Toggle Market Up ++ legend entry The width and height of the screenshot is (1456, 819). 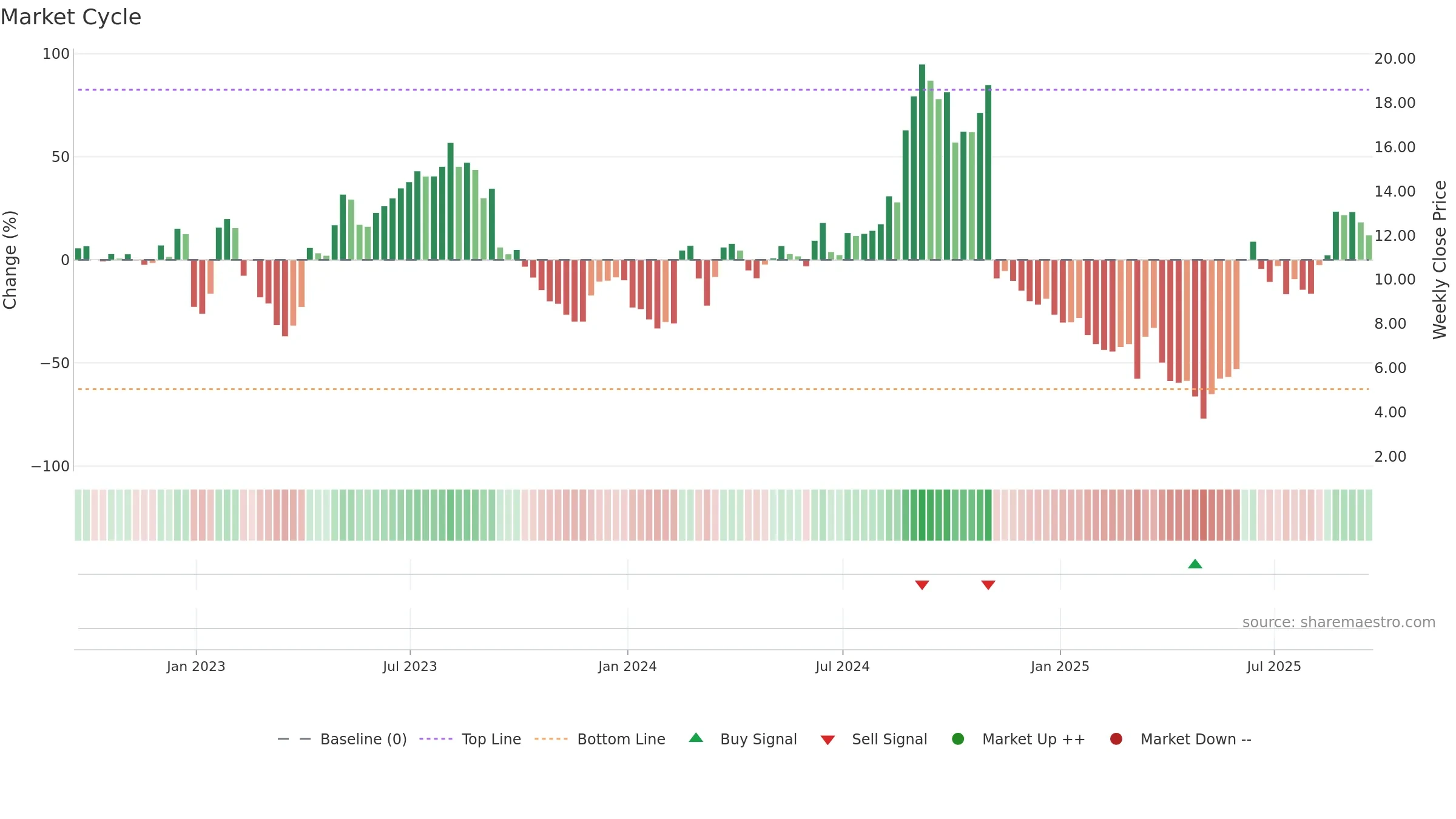point(1019,739)
